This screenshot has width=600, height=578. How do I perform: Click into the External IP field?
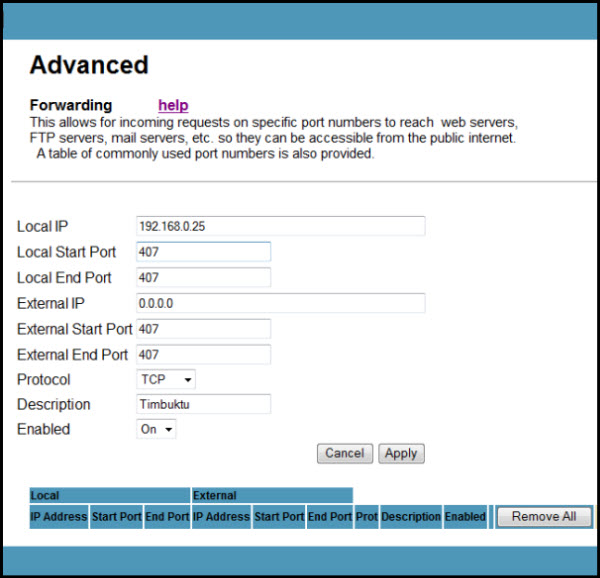pos(280,303)
